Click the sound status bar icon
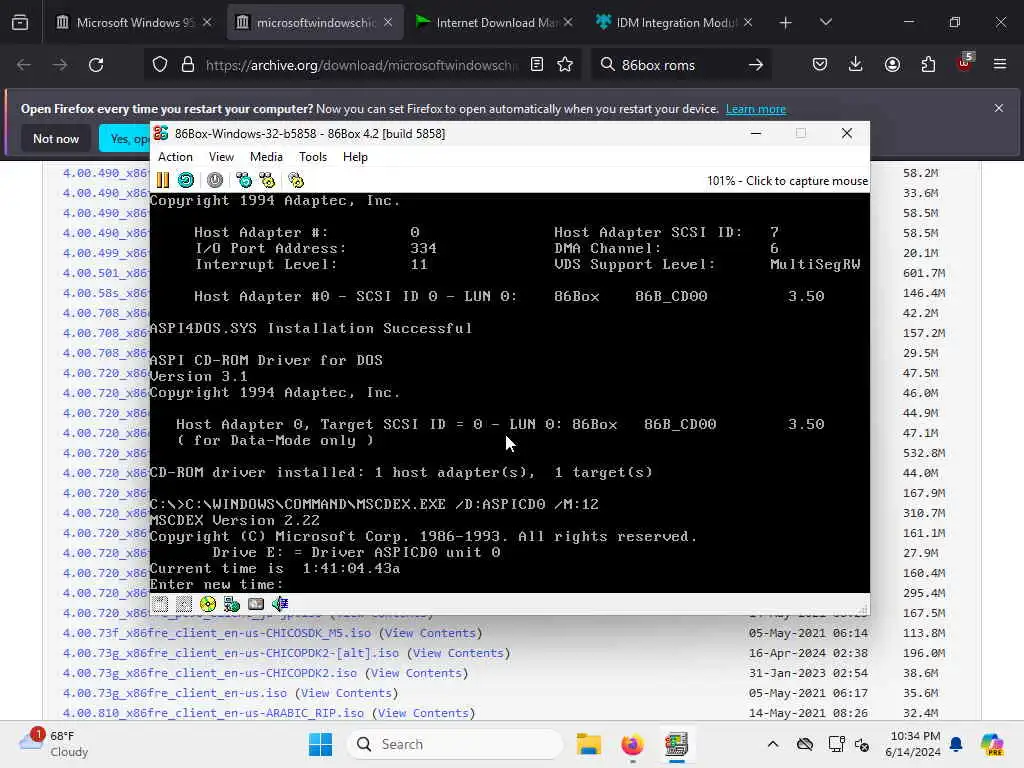 pos(280,604)
